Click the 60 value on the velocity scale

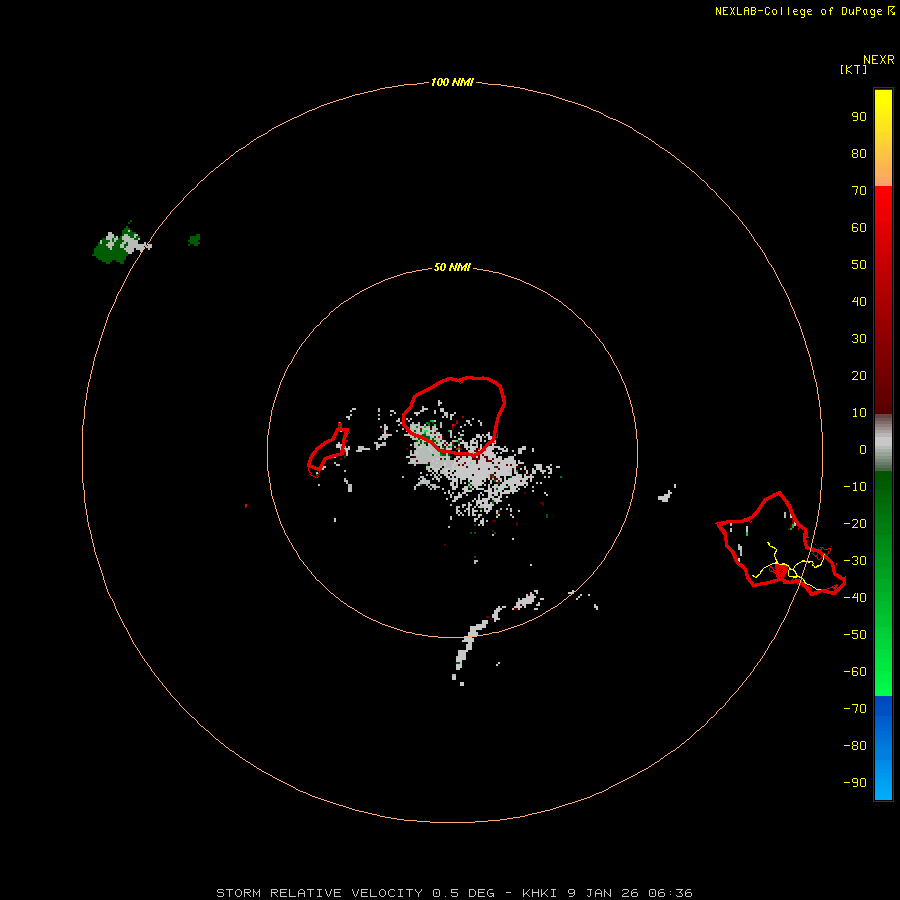859,228
